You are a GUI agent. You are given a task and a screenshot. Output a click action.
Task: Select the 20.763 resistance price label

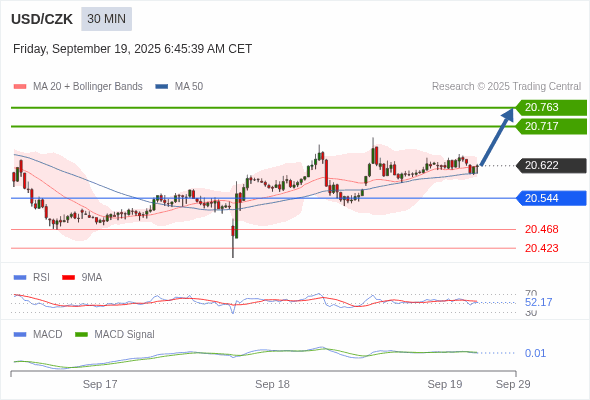(x=551, y=108)
